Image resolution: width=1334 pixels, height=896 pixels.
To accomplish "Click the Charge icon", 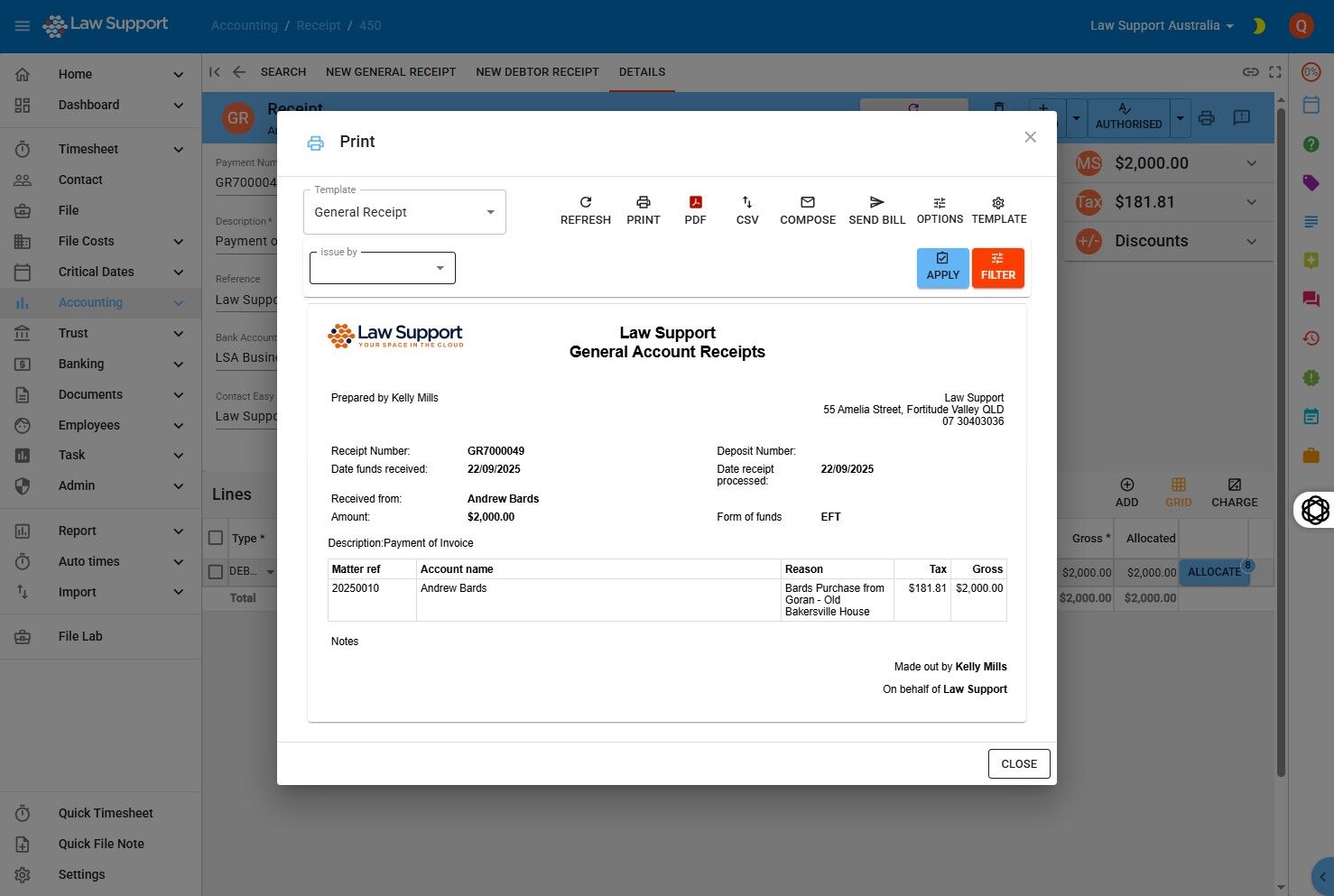I will pyautogui.click(x=1234, y=493).
